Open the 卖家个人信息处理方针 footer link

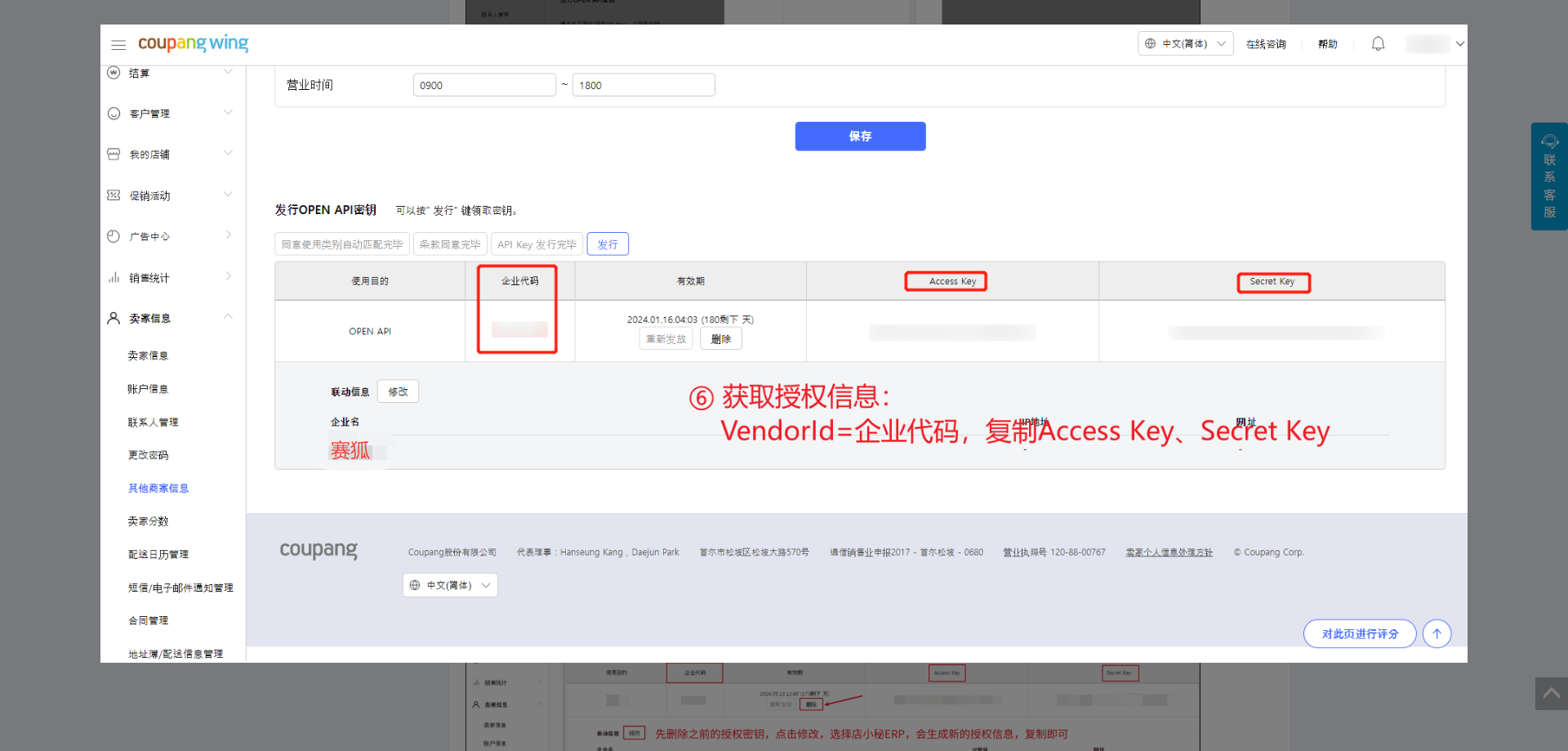[x=1169, y=552]
